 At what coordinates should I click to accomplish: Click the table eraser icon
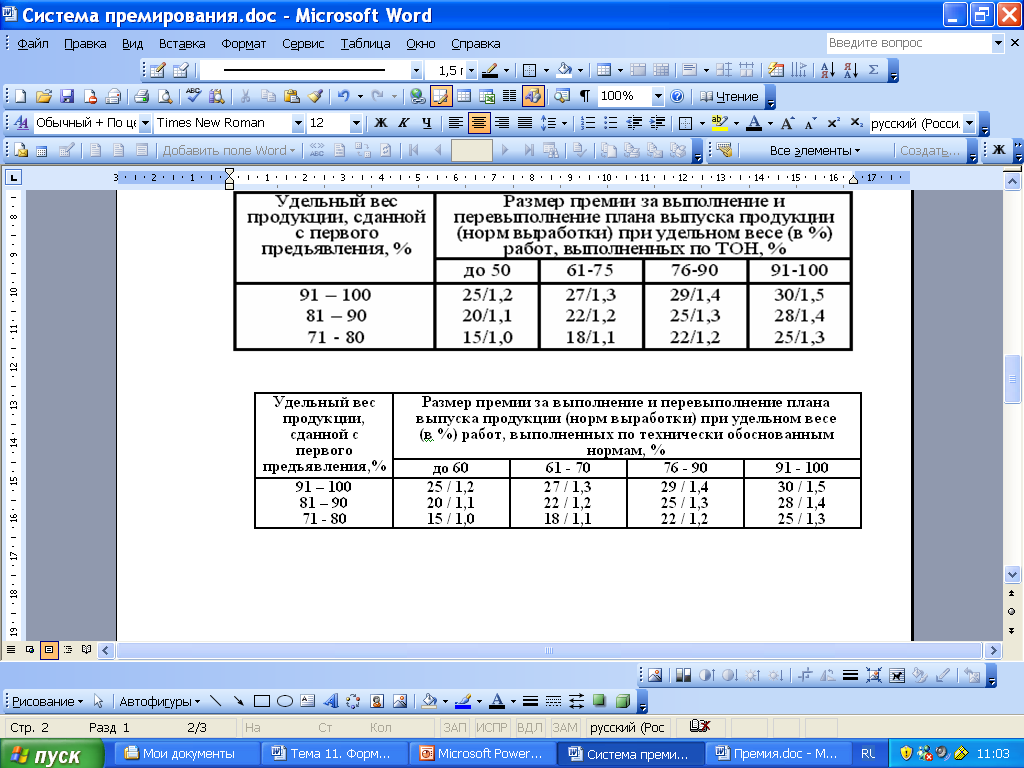click(180, 70)
